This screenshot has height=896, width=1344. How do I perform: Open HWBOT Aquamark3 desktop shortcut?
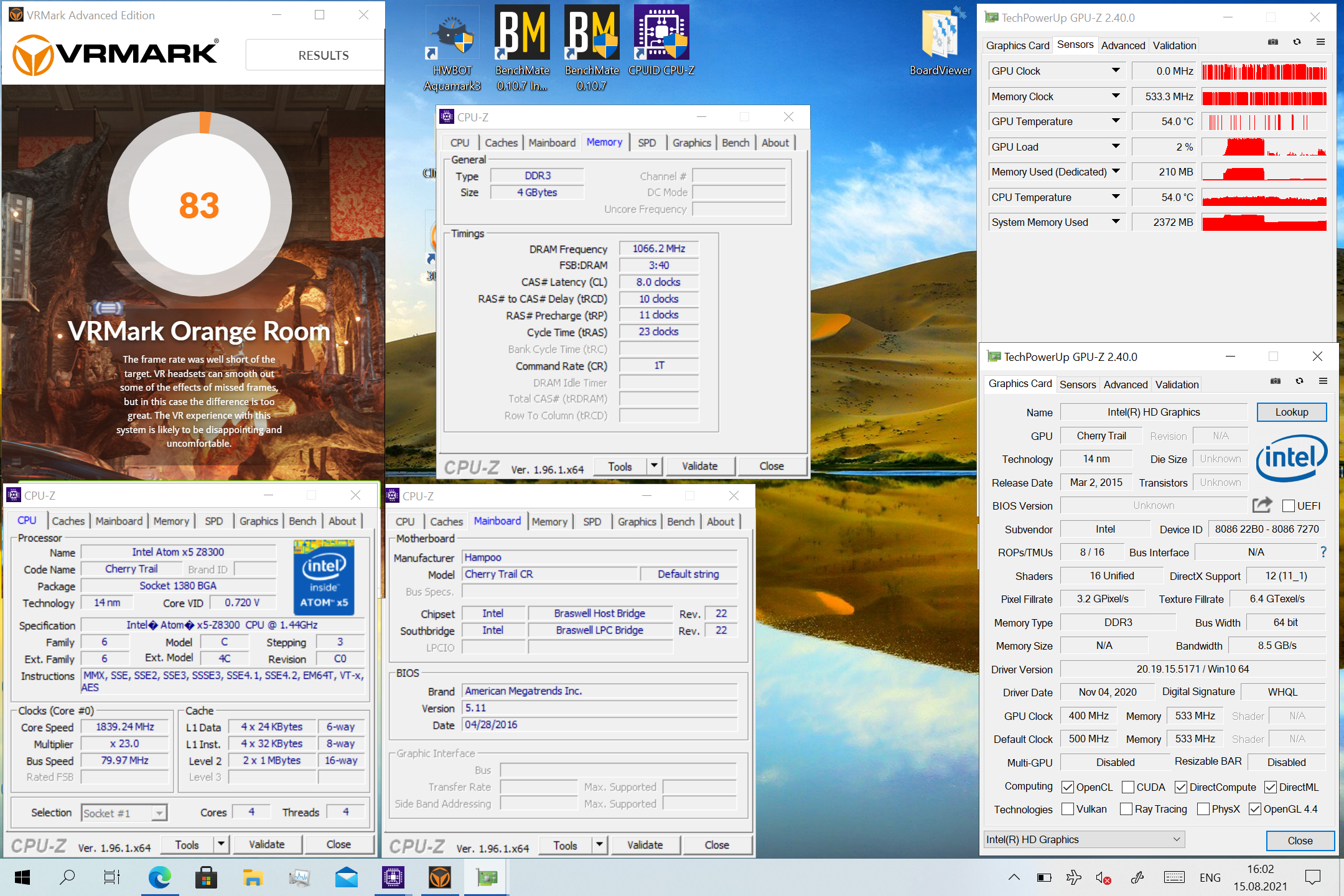coord(452,49)
